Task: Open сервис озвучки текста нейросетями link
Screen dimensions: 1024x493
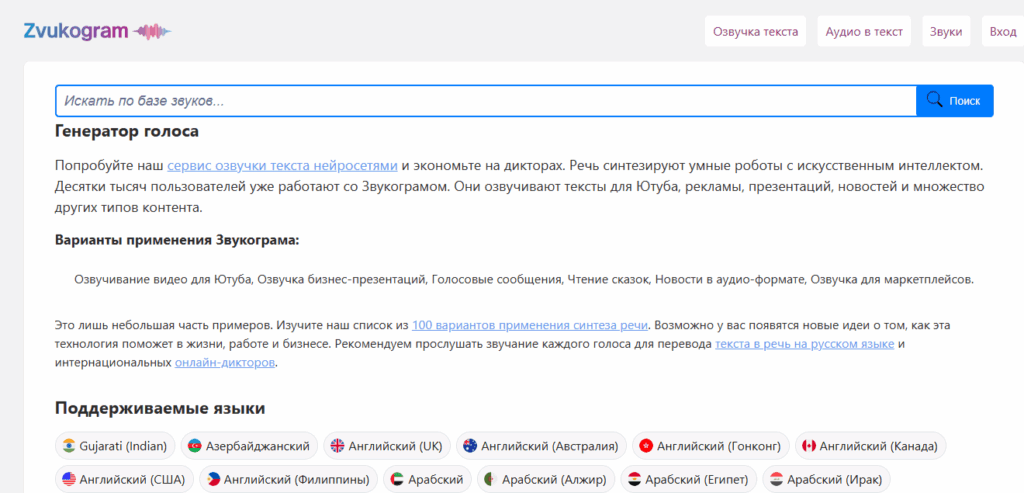Action: tap(282, 165)
